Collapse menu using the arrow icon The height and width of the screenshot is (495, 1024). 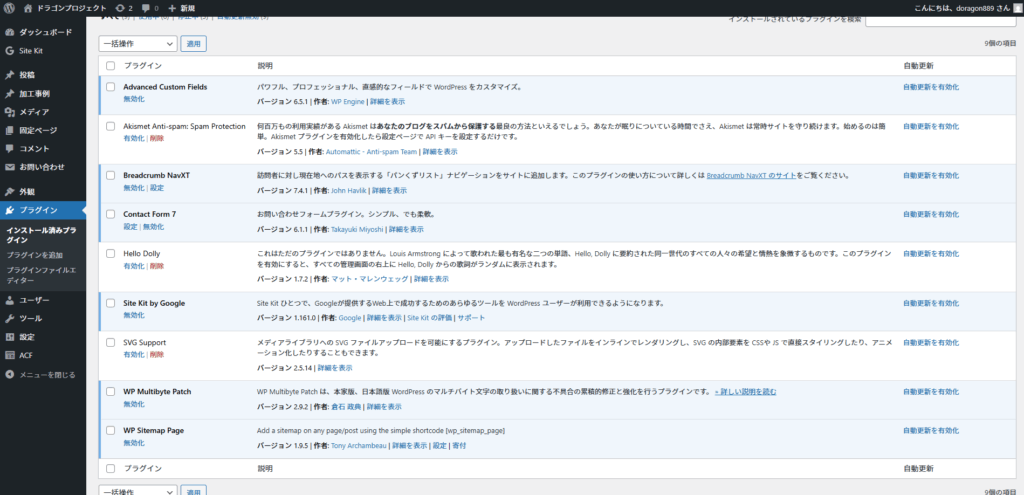[x=9, y=374]
